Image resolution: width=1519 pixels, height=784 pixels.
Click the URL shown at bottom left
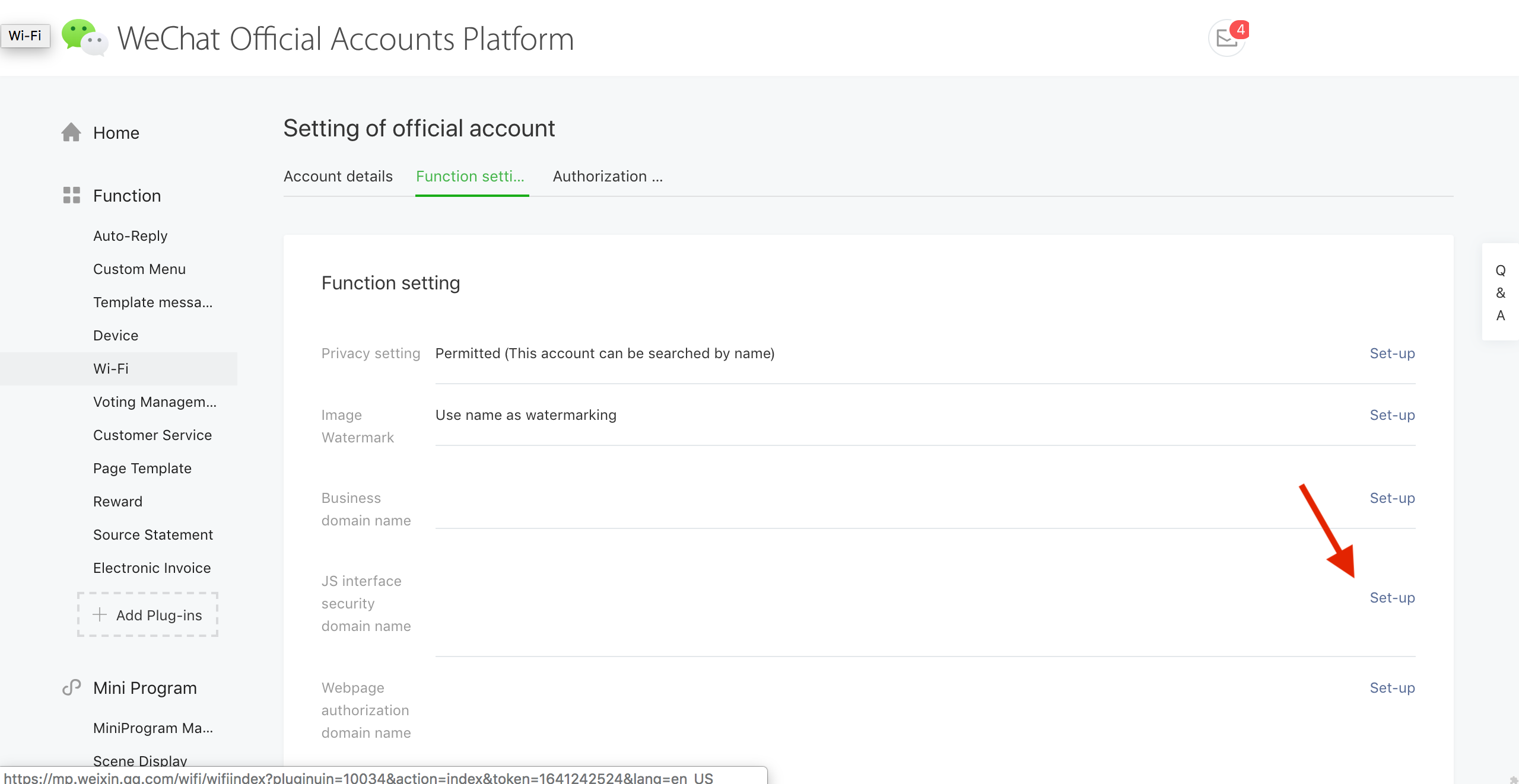point(356,777)
